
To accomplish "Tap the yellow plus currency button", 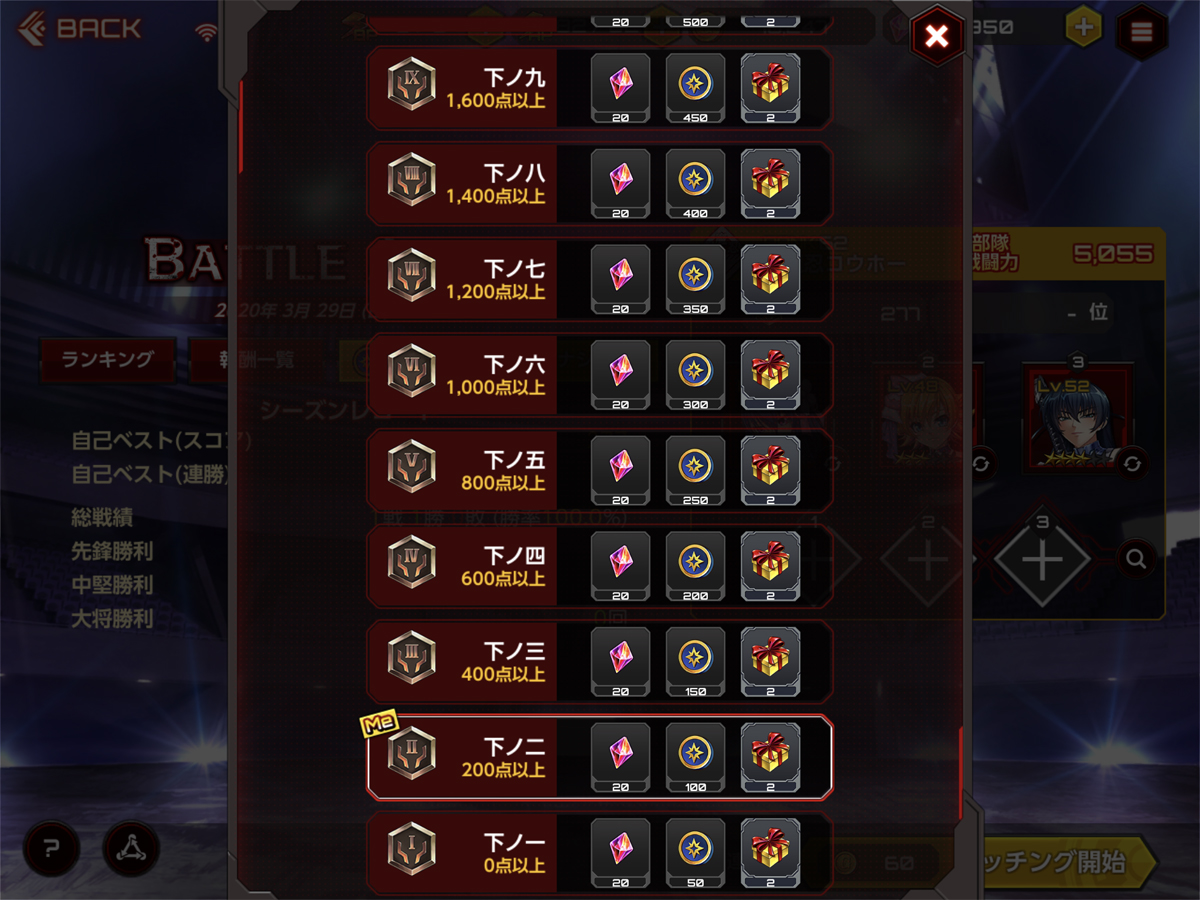I will coord(1083,27).
